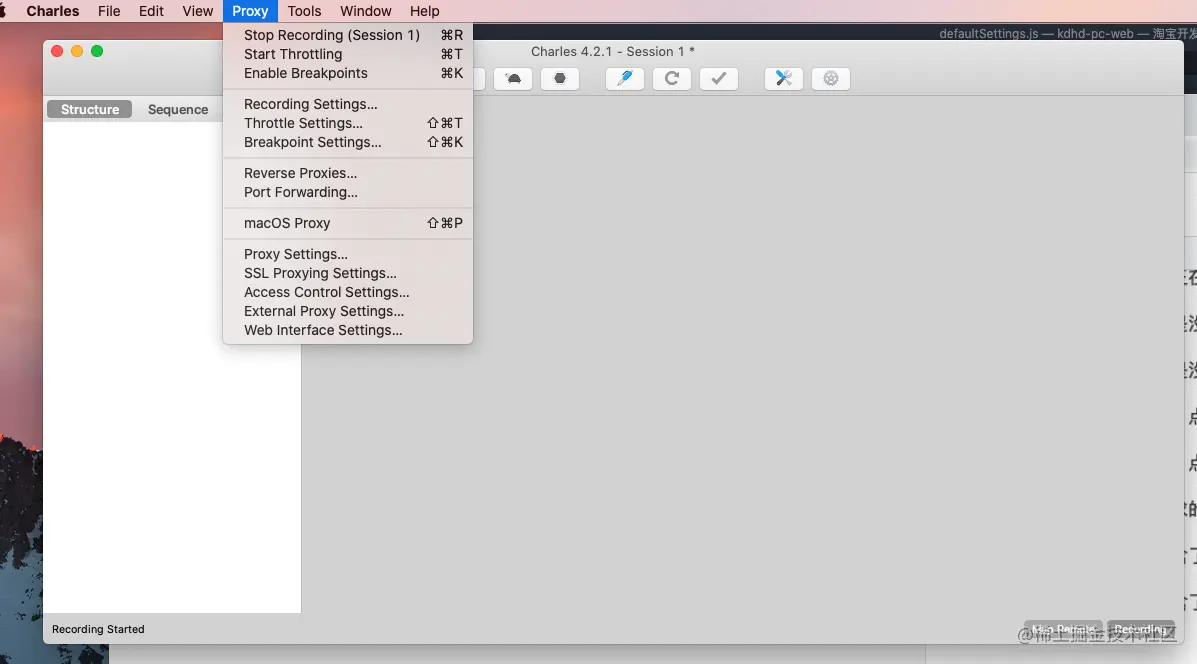Click the checkmark validate toolbar icon
The height and width of the screenshot is (664, 1197).
[718, 79]
